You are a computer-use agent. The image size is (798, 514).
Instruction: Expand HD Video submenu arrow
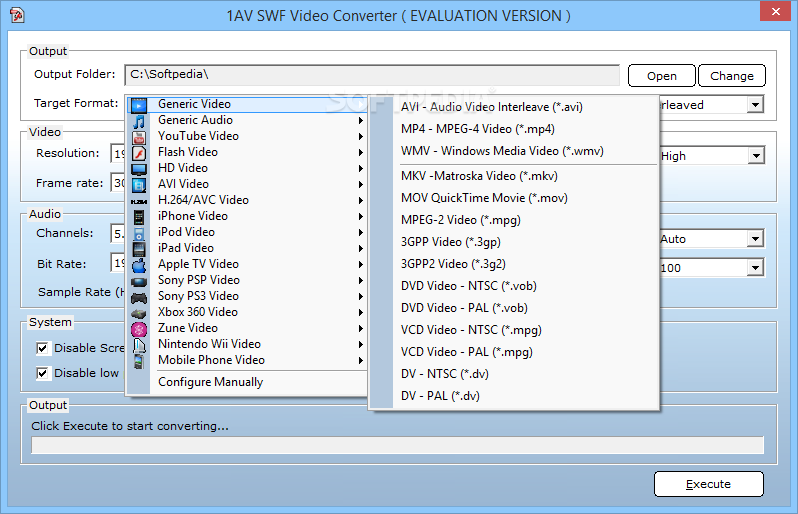click(x=360, y=168)
